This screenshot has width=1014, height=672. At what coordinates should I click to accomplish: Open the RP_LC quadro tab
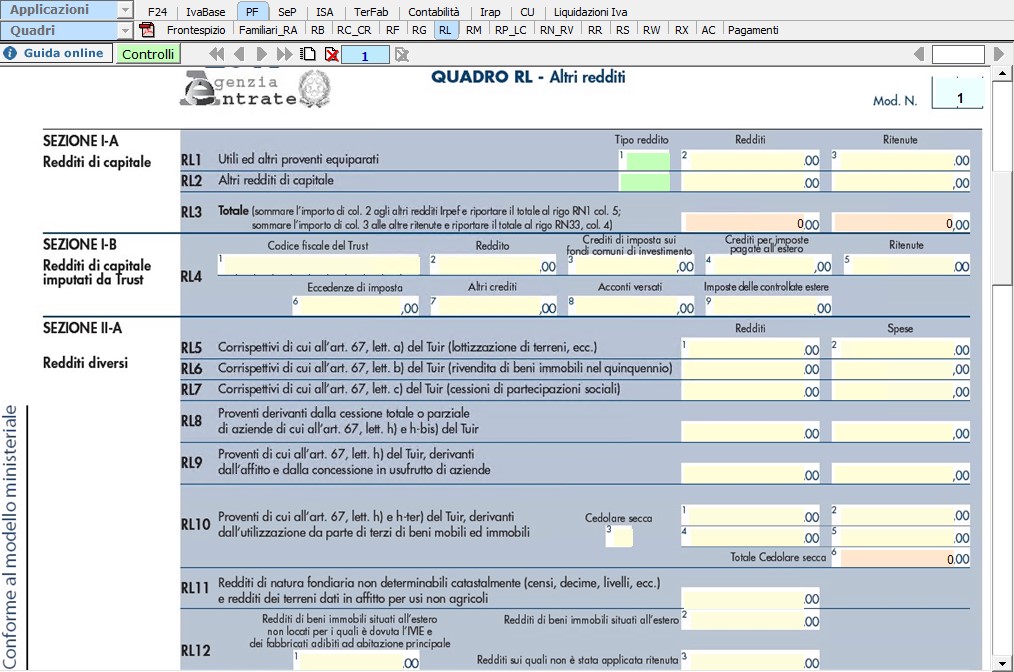511,30
